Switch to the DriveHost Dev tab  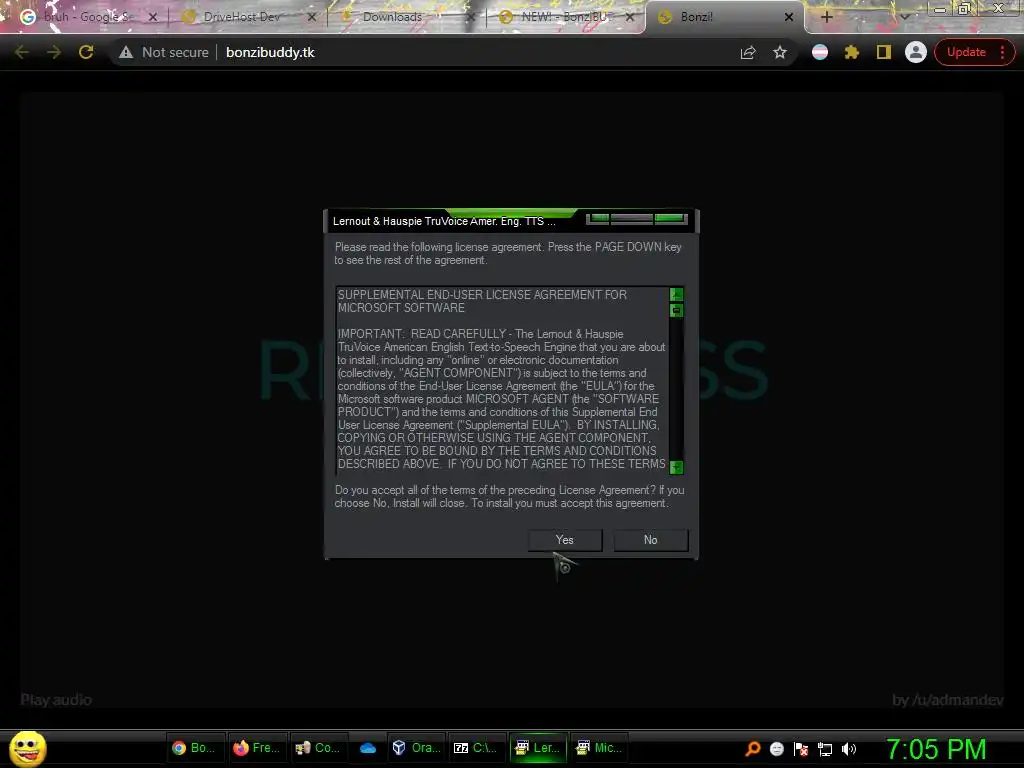pyautogui.click(x=242, y=17)
